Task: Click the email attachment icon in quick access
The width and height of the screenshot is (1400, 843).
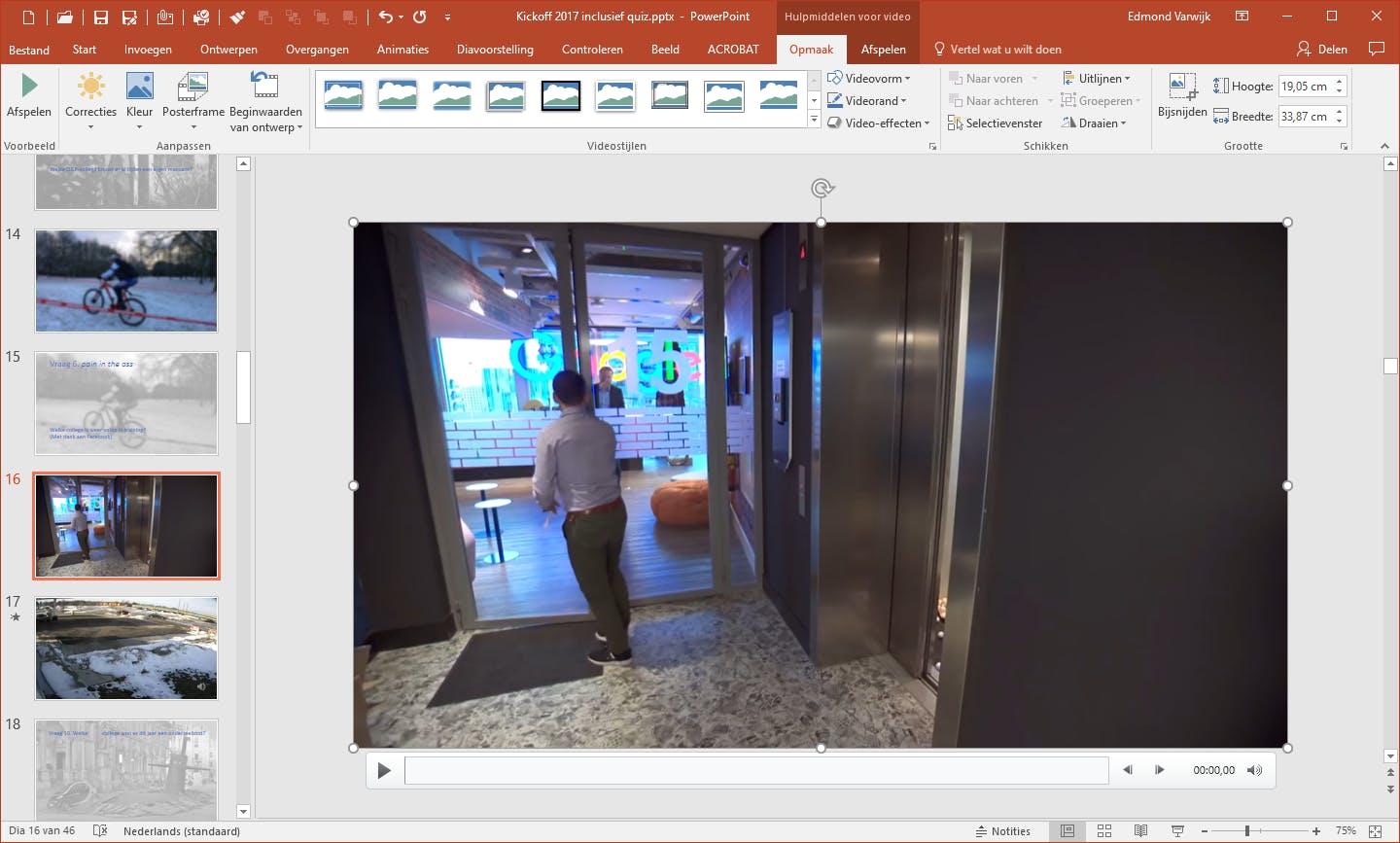Action: click(x=165, y=17)
